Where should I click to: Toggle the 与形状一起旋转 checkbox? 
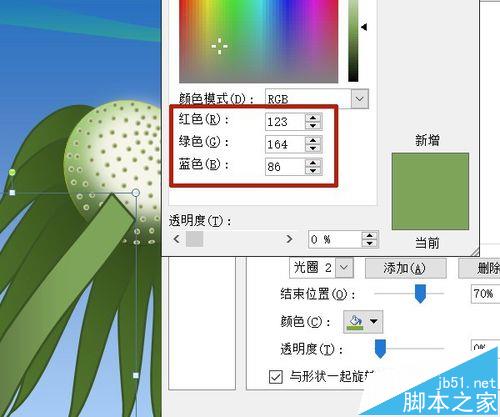pyautogui.click(x=275, y=377)
